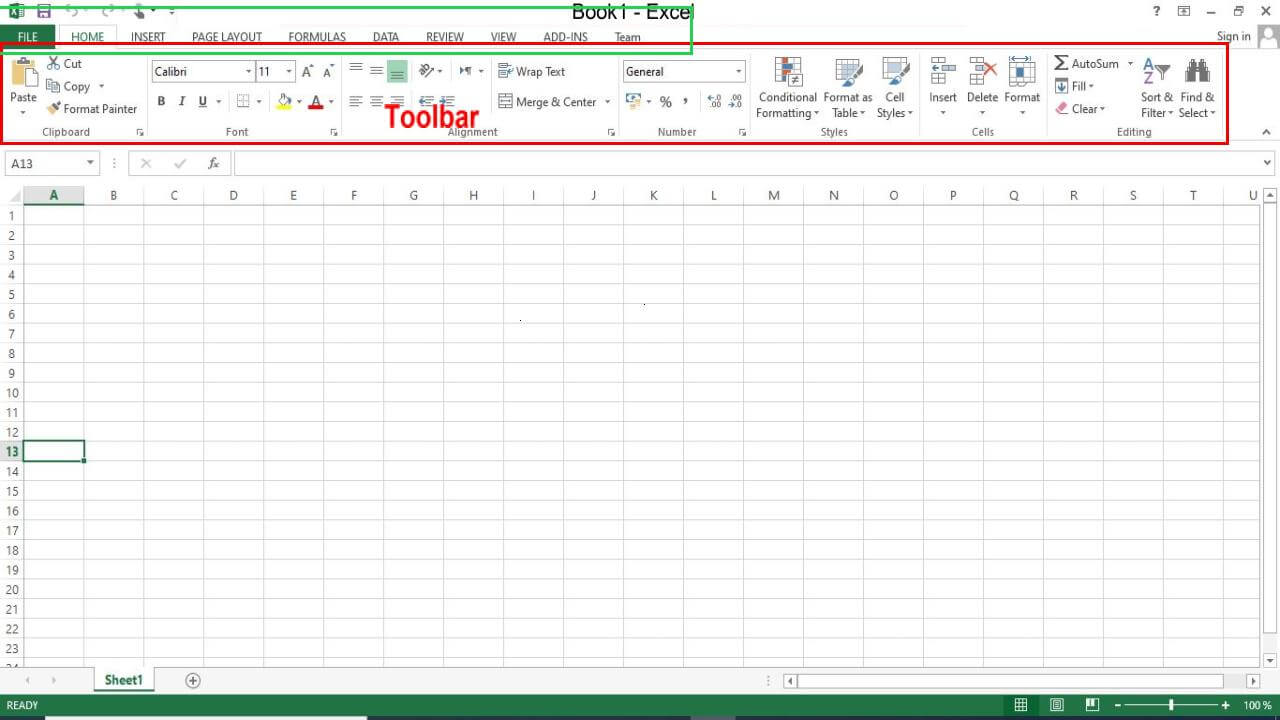Add a new sheet with plus icon
Screen dimensions: 1280x720
193,680
